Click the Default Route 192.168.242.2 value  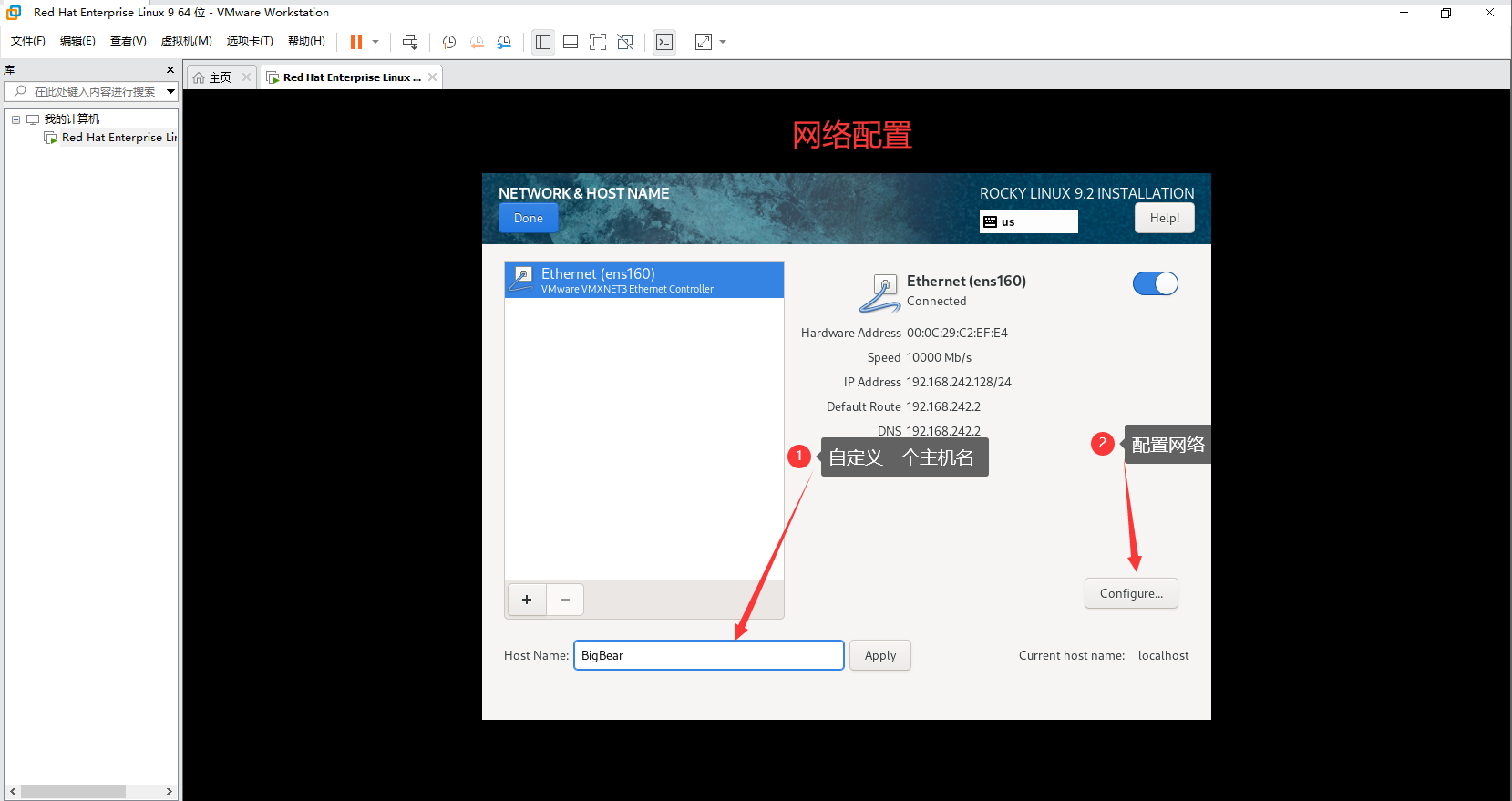click(x=943, y=406)
